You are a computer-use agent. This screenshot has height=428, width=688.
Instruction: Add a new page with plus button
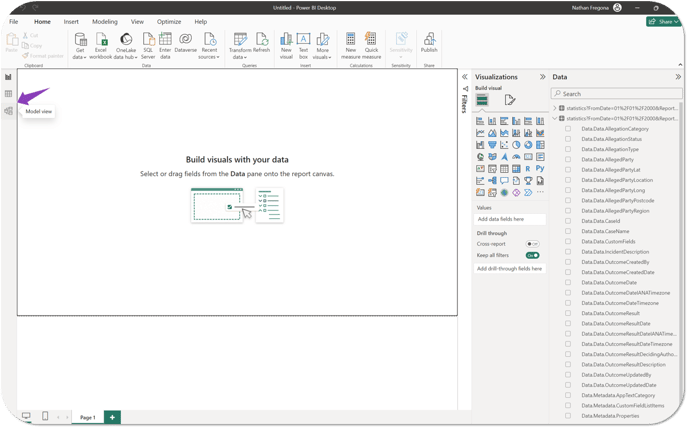click(112, 417)
